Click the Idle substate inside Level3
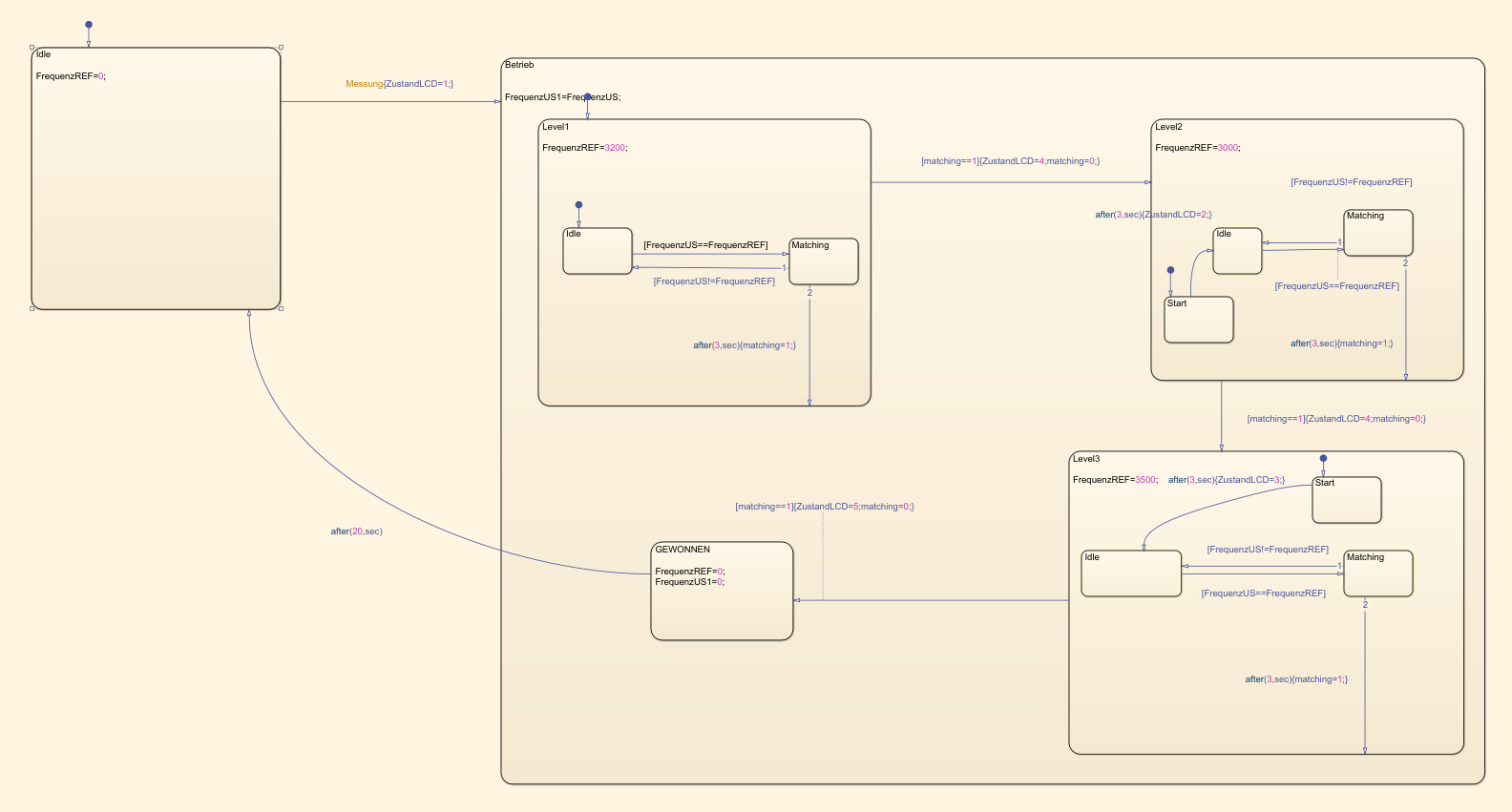The width and height of the screenshot is (1512, 812). (x=1131, y=574)
